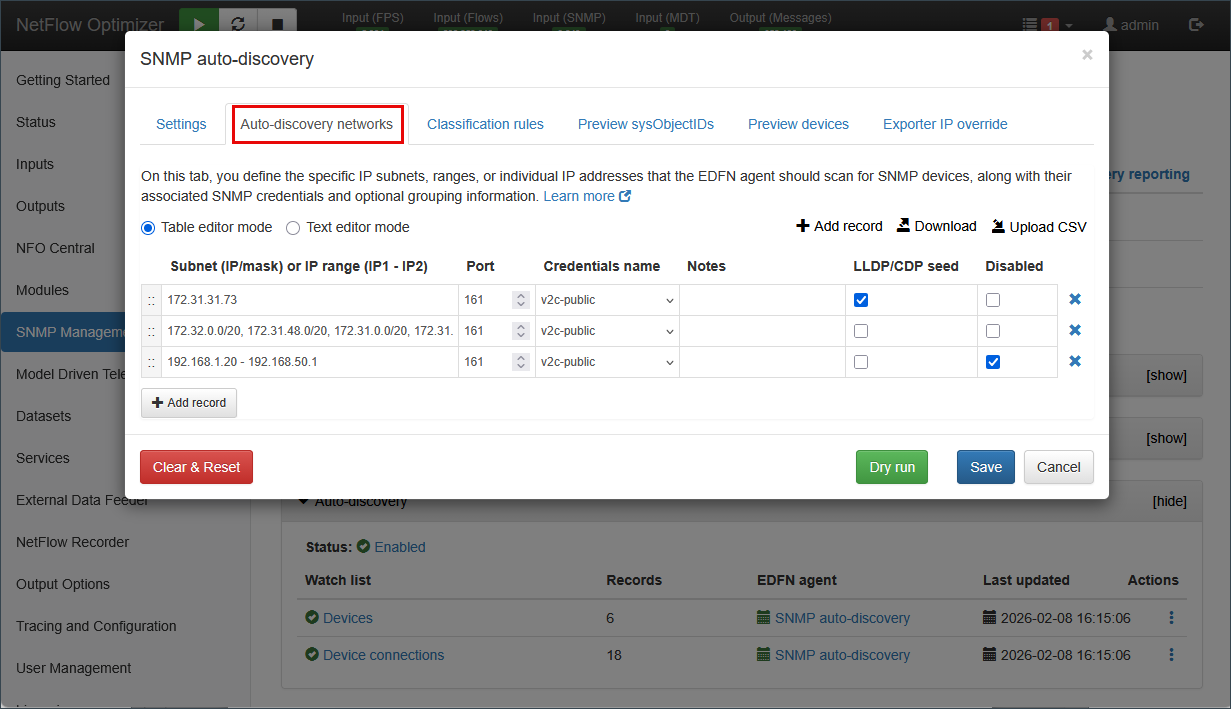Click the subnet field containing 172.32.0.0/20

309,331
